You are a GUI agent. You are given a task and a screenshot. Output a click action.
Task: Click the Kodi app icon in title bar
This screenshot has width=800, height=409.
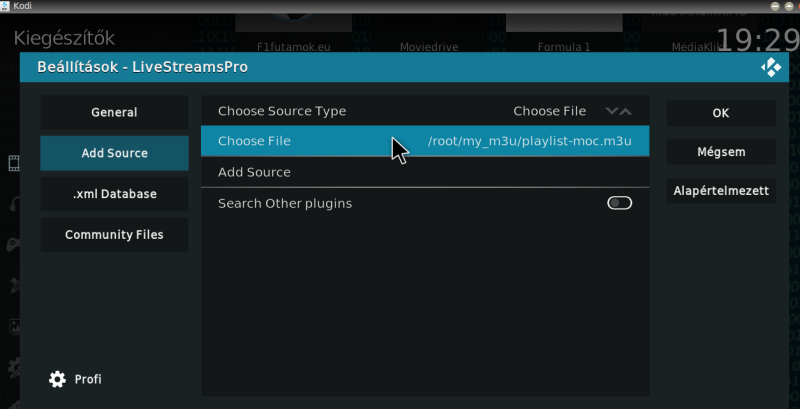tap(5, 6)
